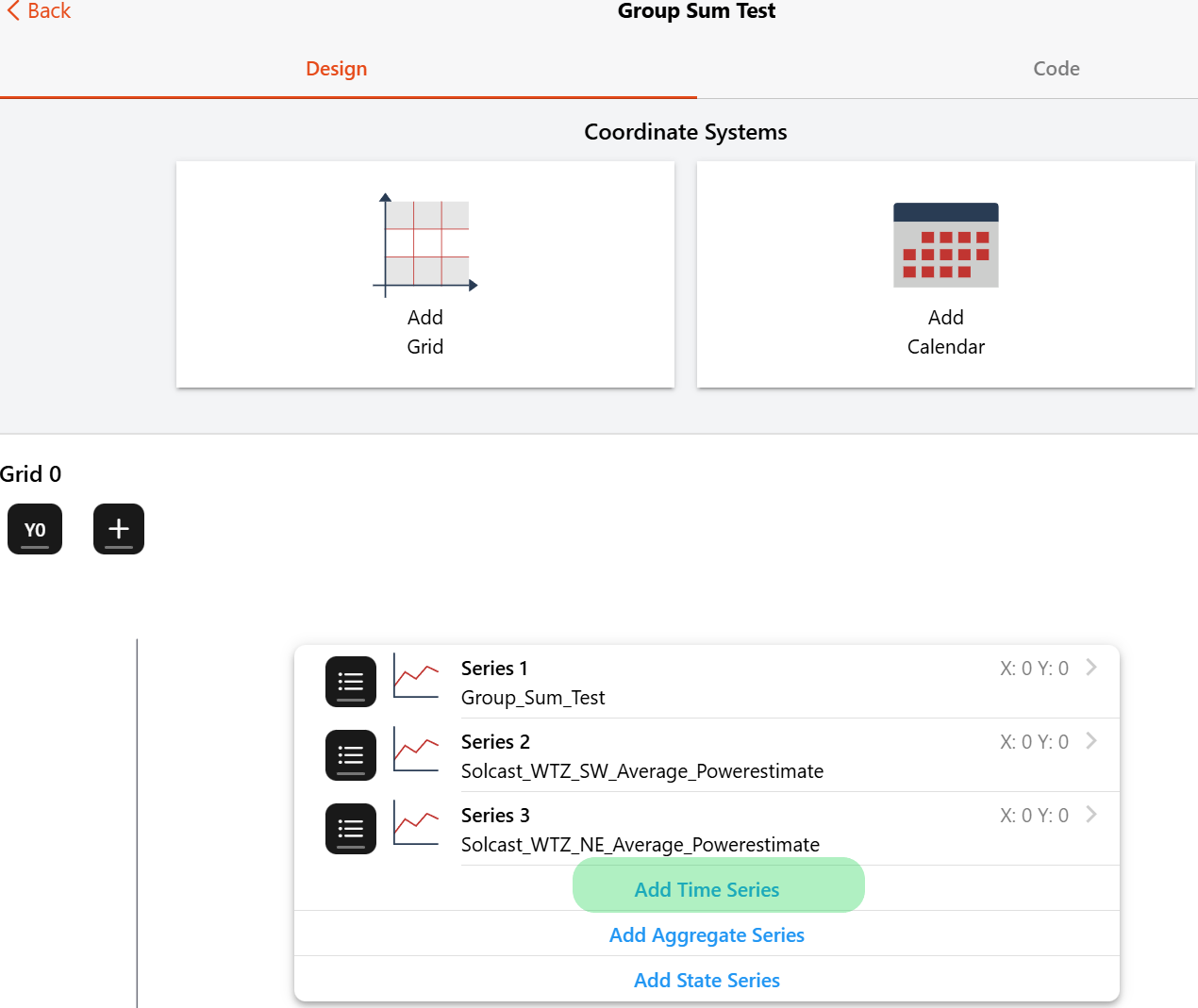
Task: Open list menu icon for Series 2
Action: click(351, 755)
